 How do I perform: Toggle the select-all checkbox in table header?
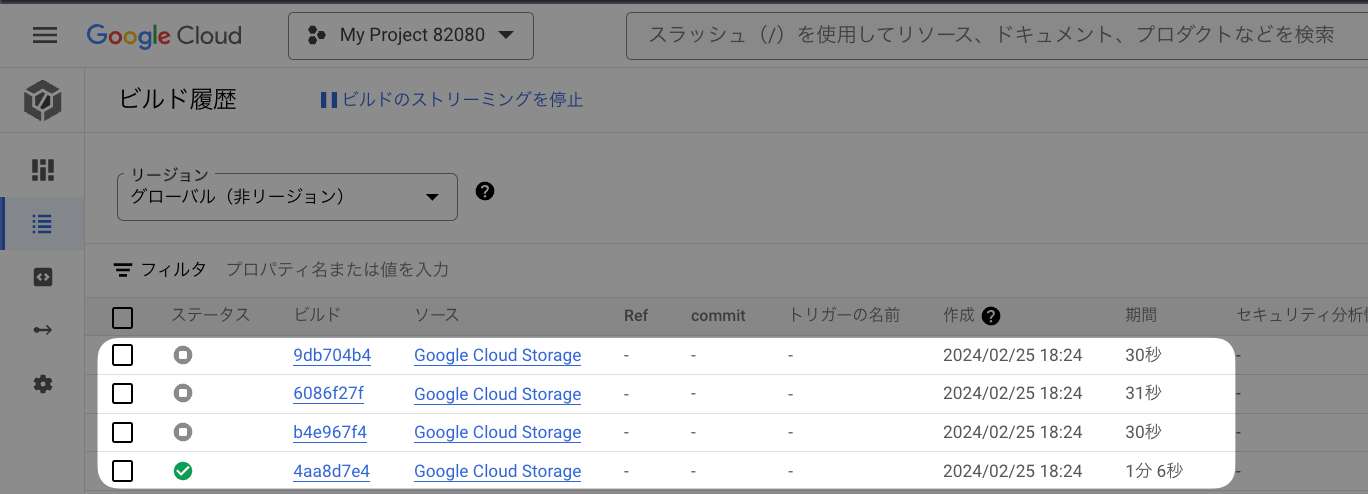tap(122, 318)
